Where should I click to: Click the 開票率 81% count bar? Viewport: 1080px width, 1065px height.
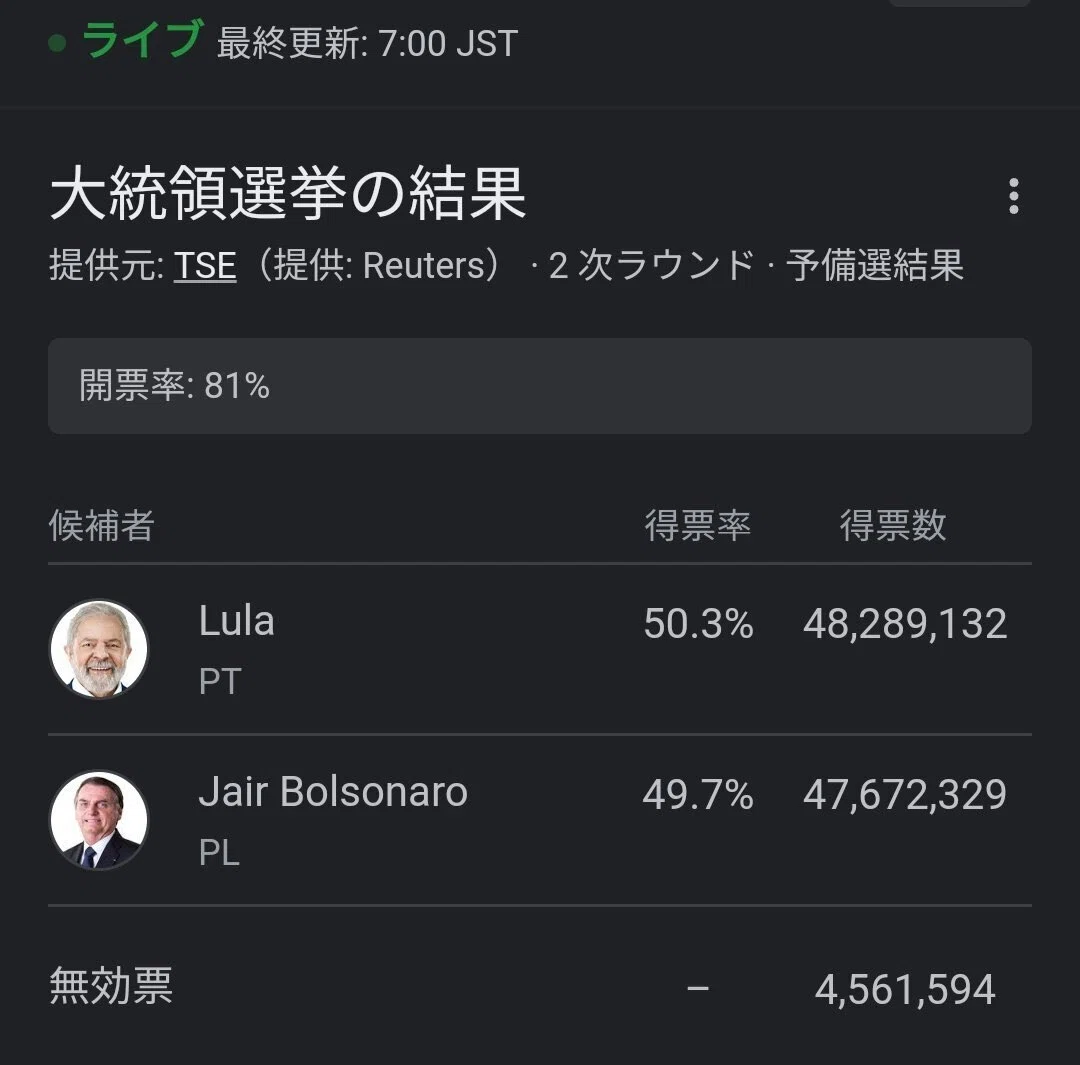(540, 386)
